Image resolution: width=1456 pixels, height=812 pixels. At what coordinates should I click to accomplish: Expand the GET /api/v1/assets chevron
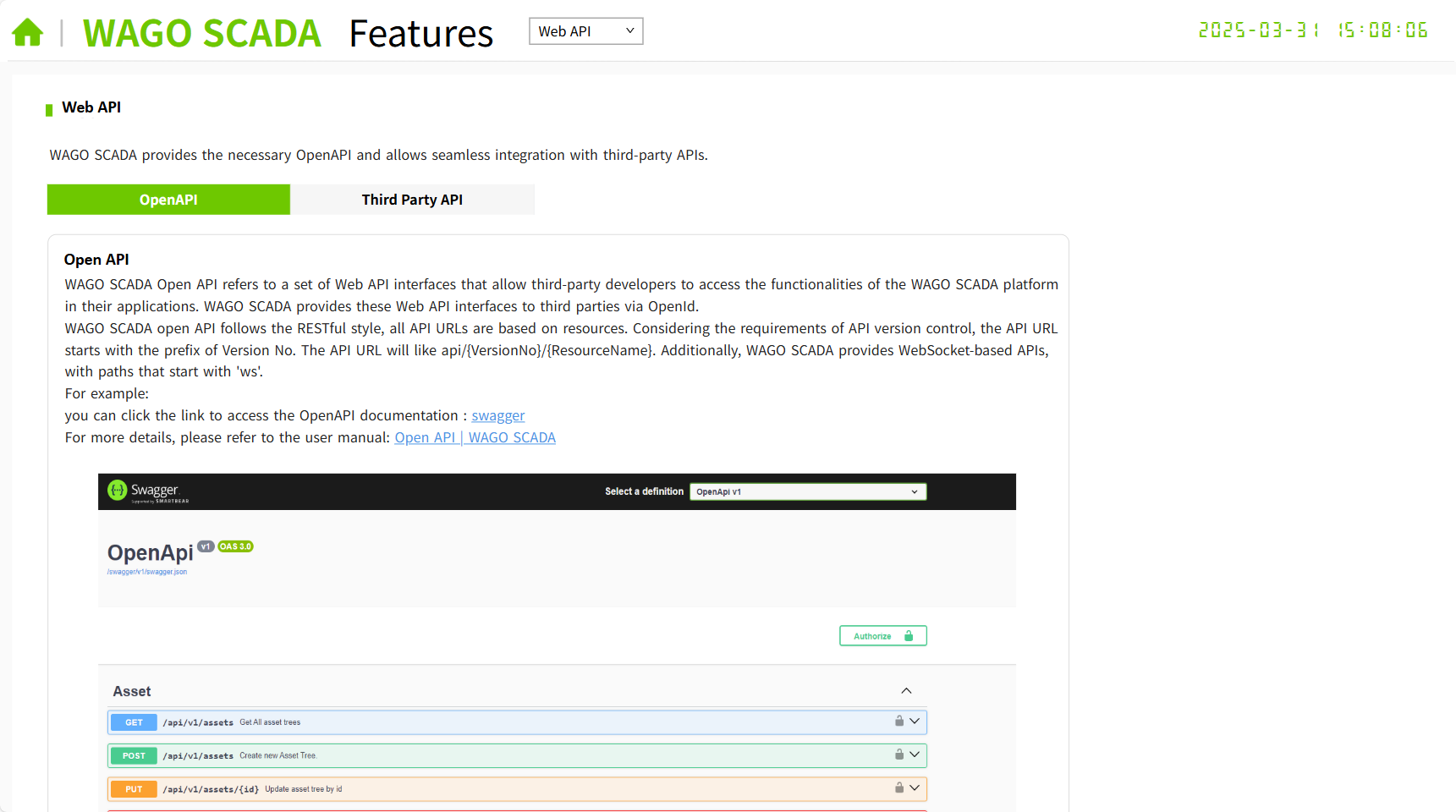pyautogui.click(x=915, y=721)
